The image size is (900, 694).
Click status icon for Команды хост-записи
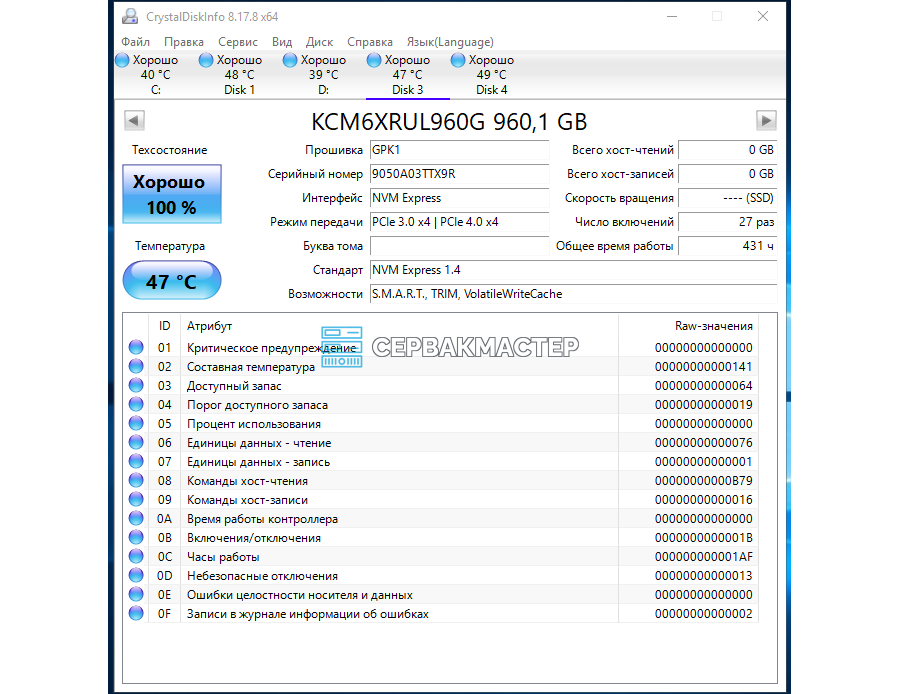click(x=136, y=499)
